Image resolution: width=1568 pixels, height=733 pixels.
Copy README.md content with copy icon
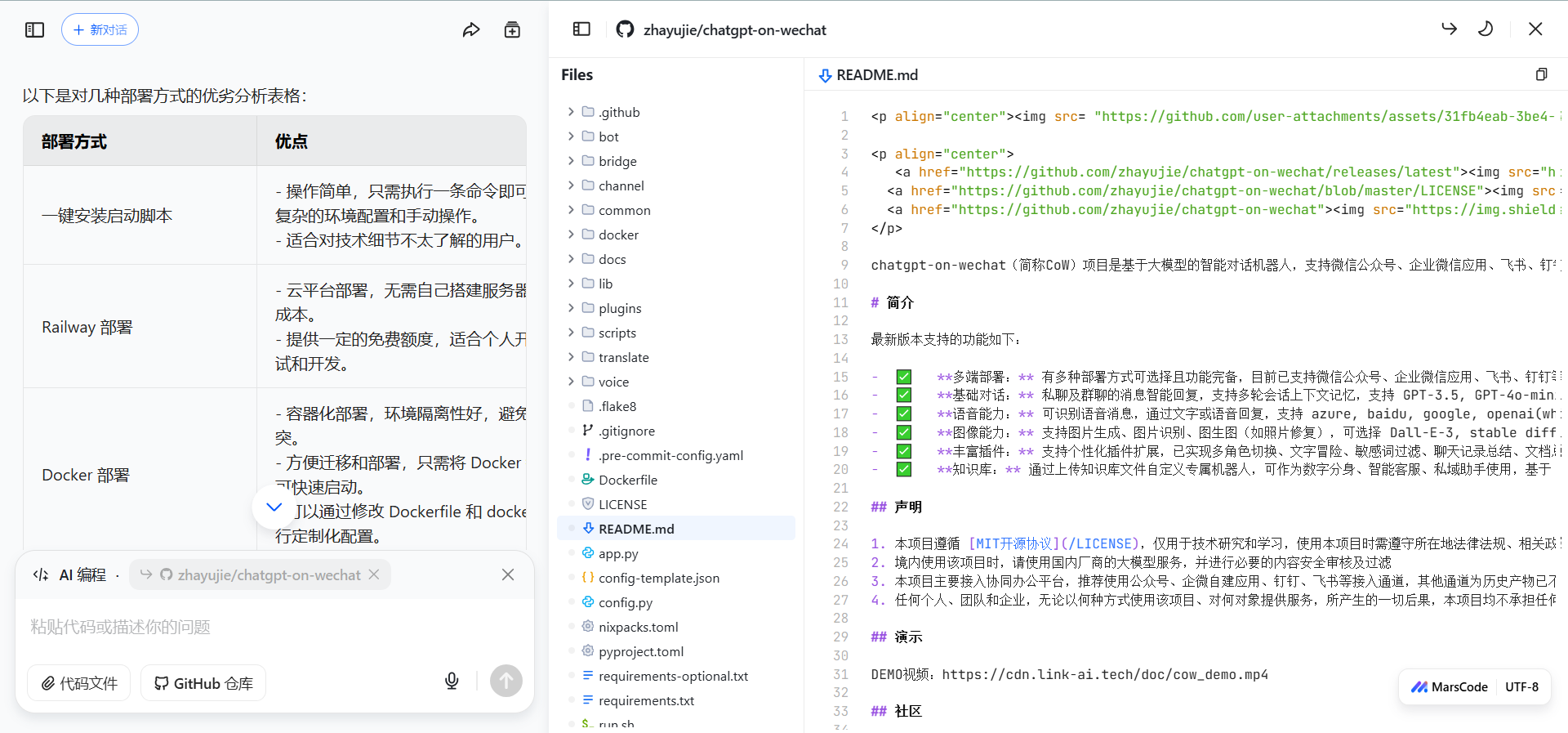coord(1541,74)
